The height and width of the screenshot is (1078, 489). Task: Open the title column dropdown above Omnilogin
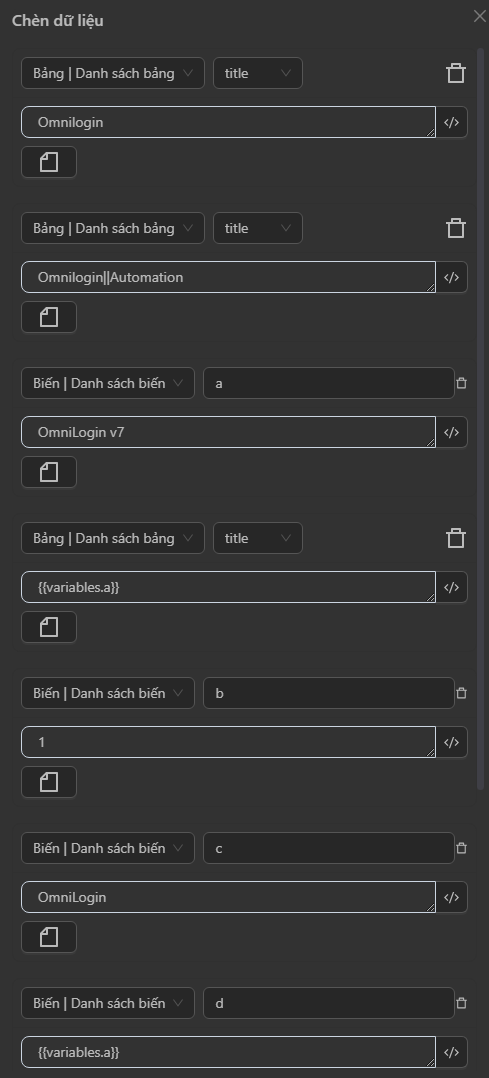click(x=258, y=73)
